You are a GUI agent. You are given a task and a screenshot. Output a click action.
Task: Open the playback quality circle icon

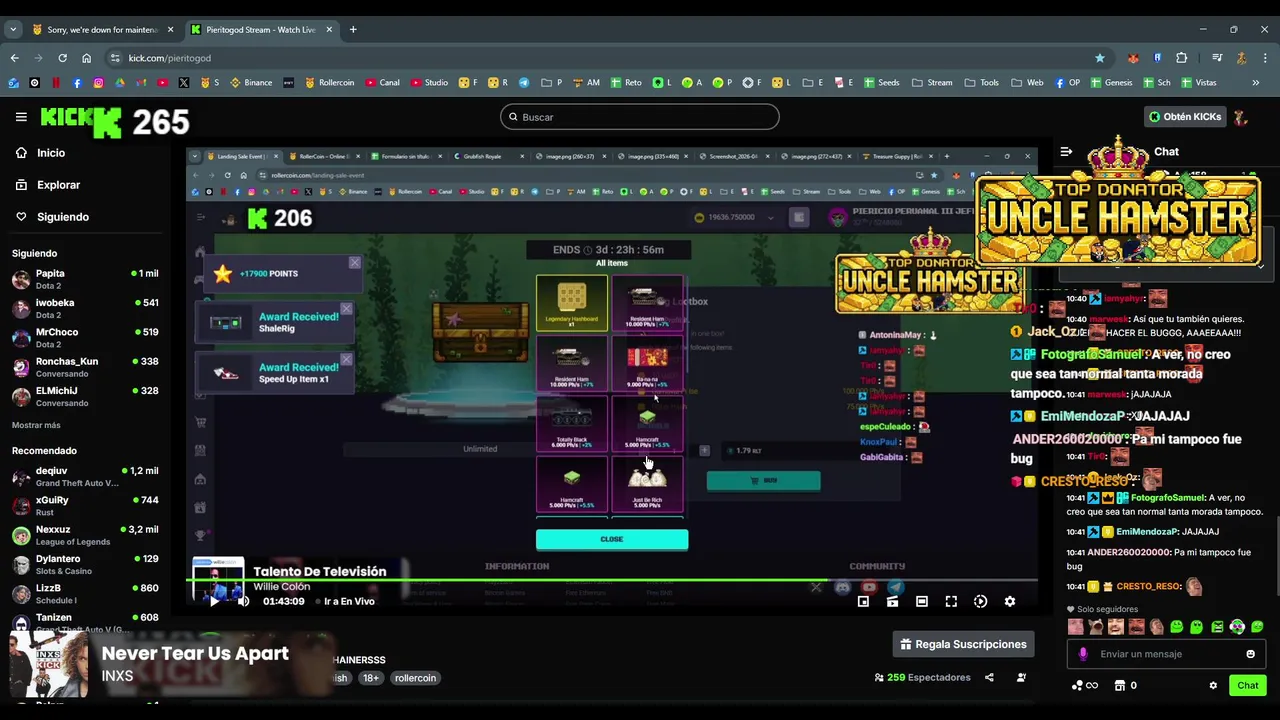tap(980, 601)
